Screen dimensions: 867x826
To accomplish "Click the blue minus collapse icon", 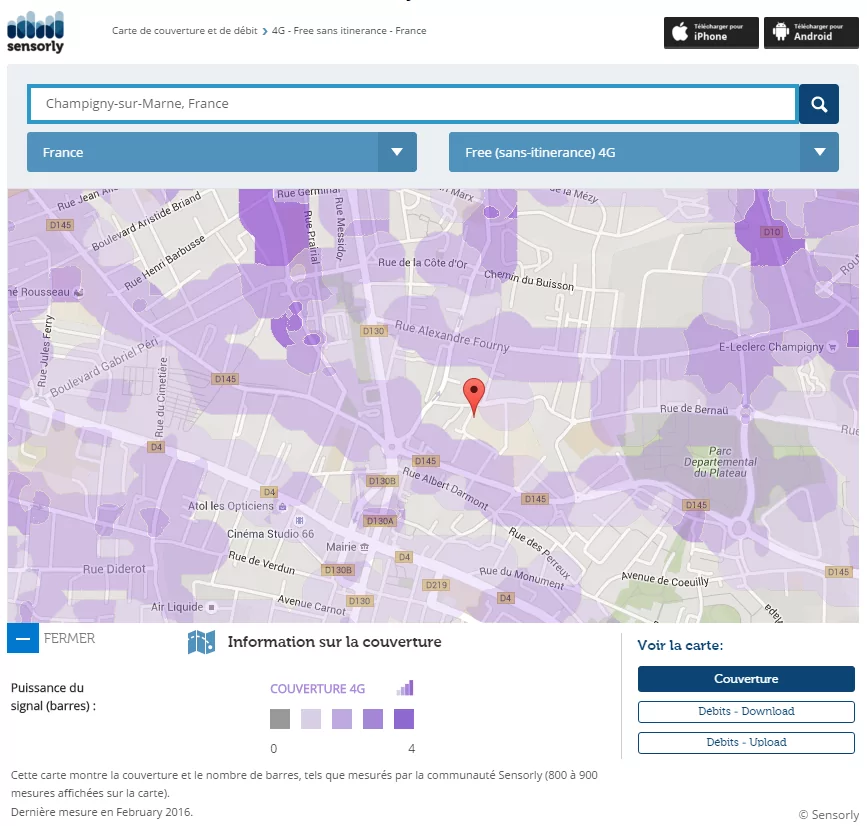I will tap(23, 638).
